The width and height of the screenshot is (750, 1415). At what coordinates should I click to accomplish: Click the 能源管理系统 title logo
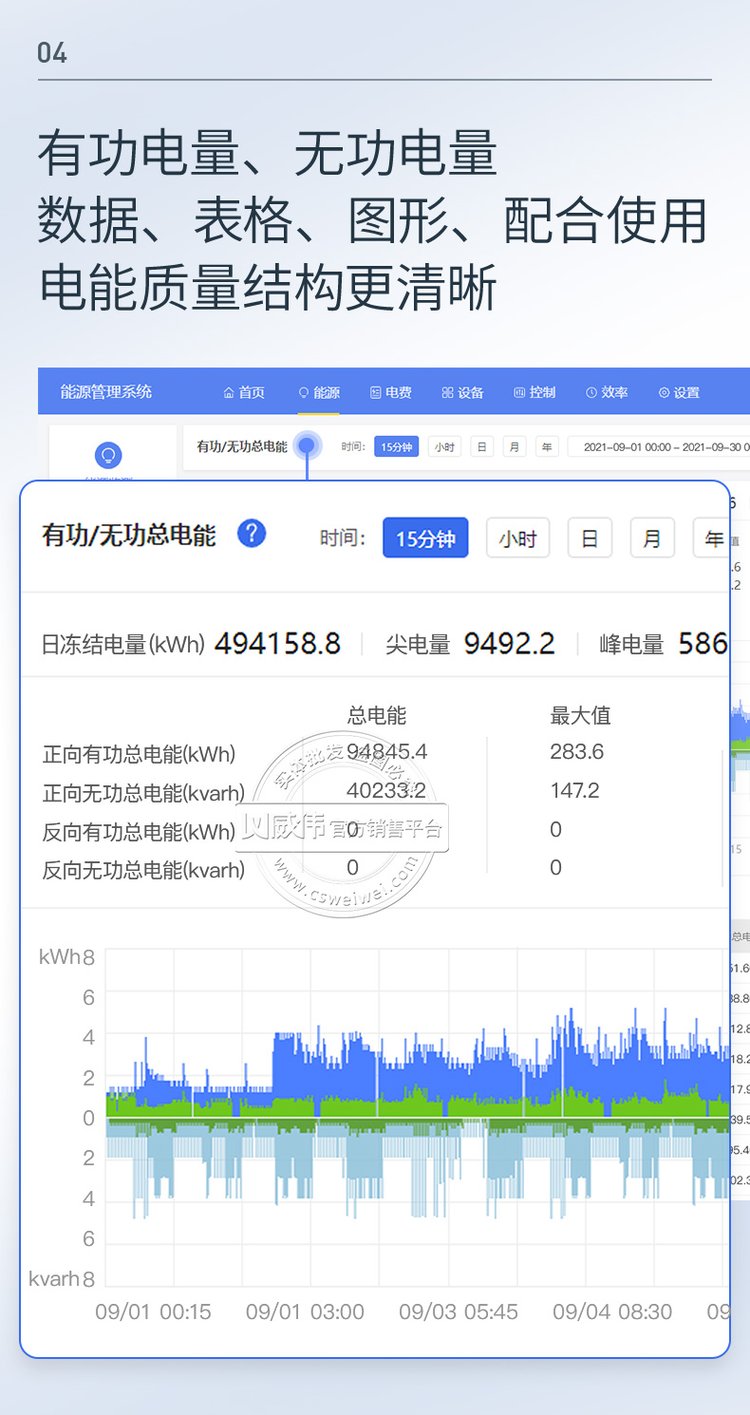[106, 392]
